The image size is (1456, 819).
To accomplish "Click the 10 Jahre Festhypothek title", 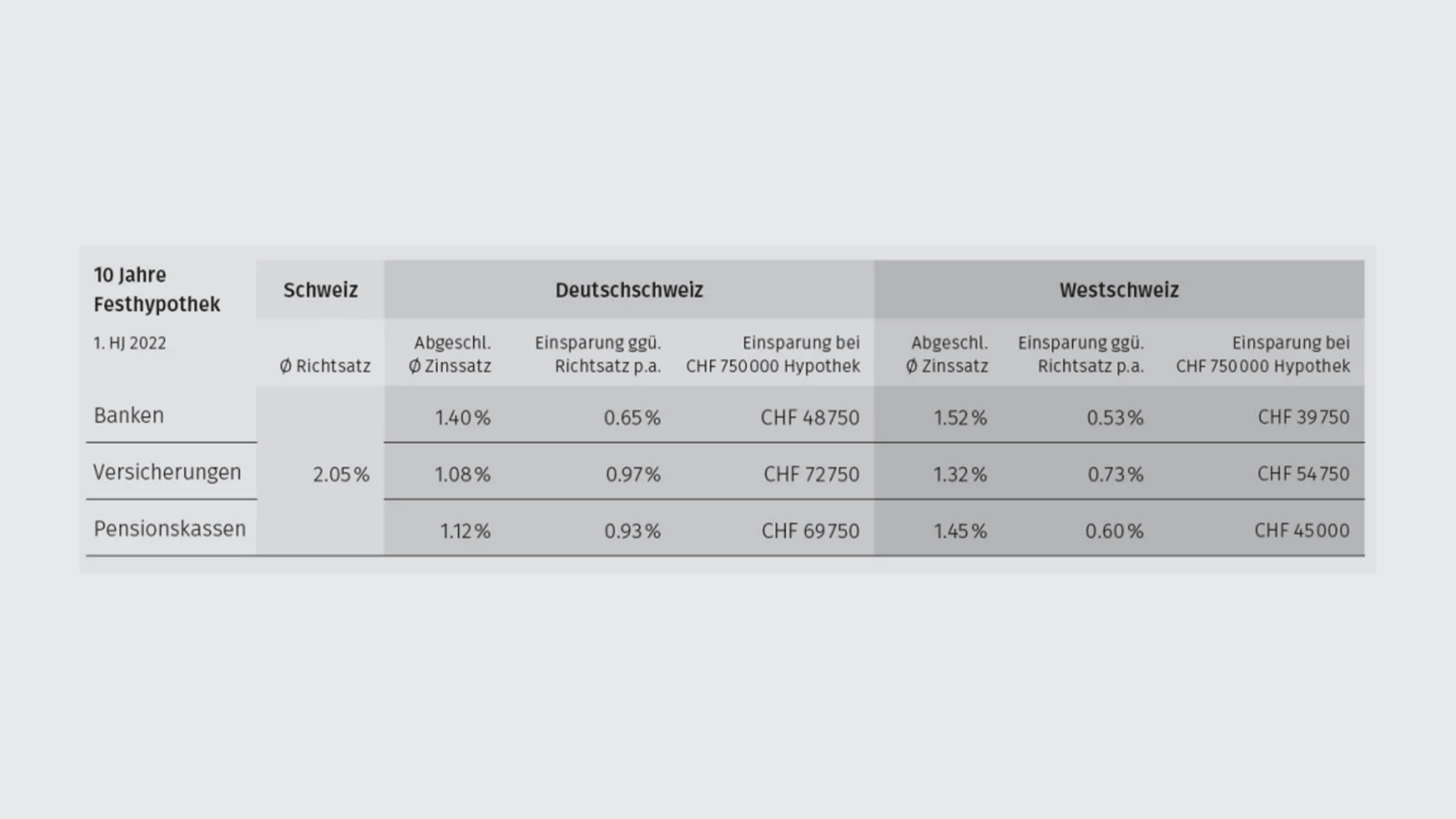I will 157,290.
